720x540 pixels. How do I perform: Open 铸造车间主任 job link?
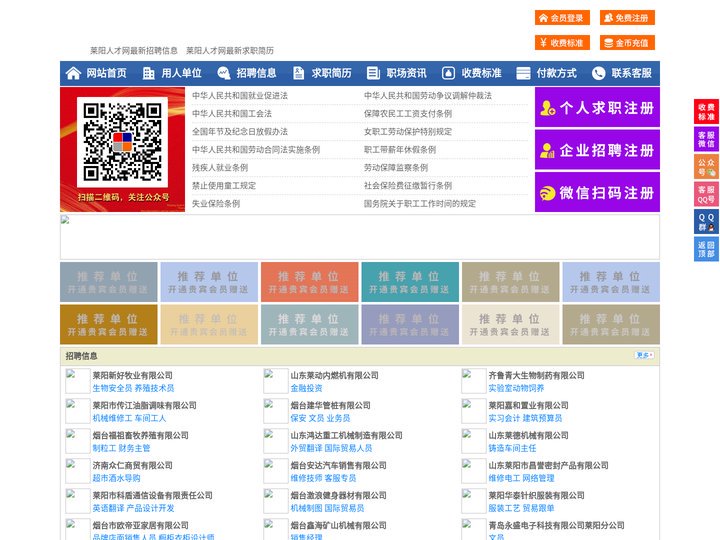tap(512, 448)
